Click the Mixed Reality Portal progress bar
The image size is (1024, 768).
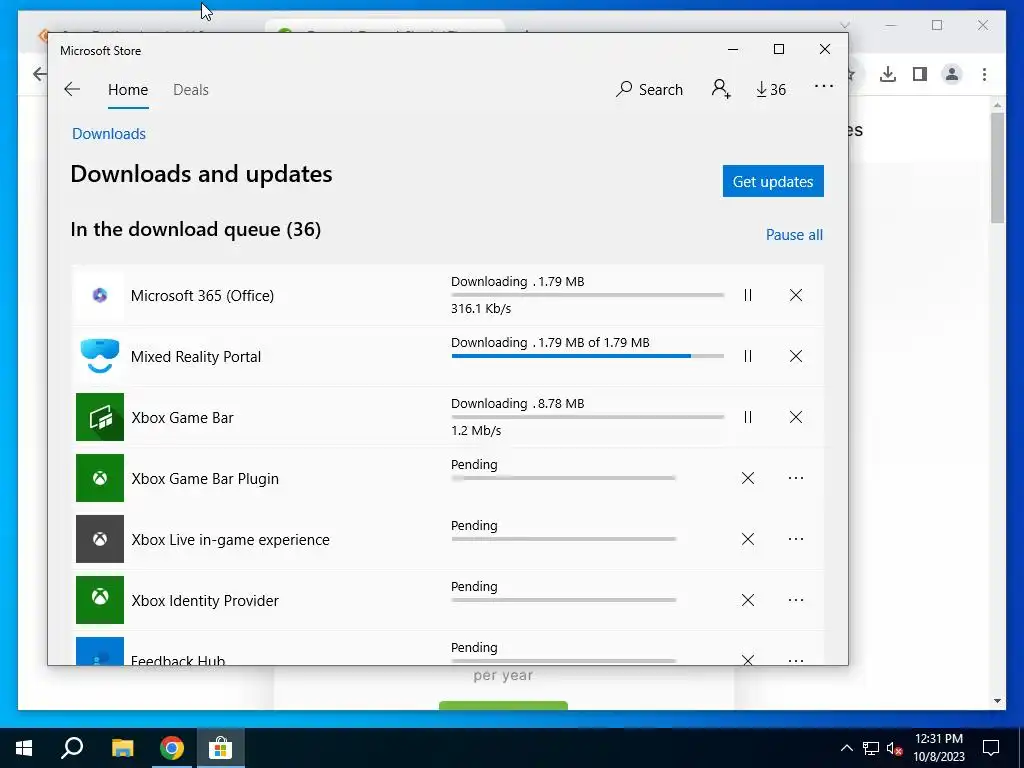point(588,356)
